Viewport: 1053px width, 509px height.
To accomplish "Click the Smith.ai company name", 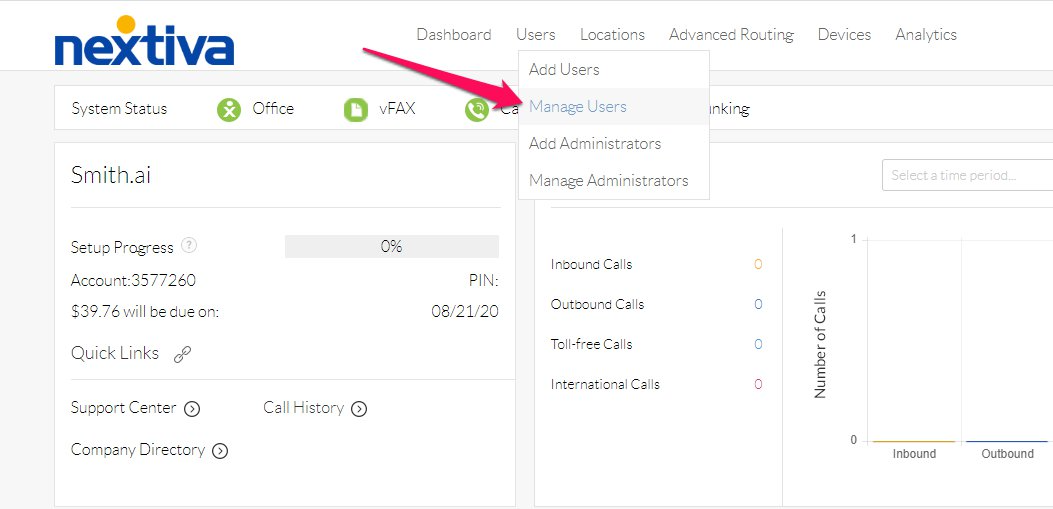I will pos(111,175).
